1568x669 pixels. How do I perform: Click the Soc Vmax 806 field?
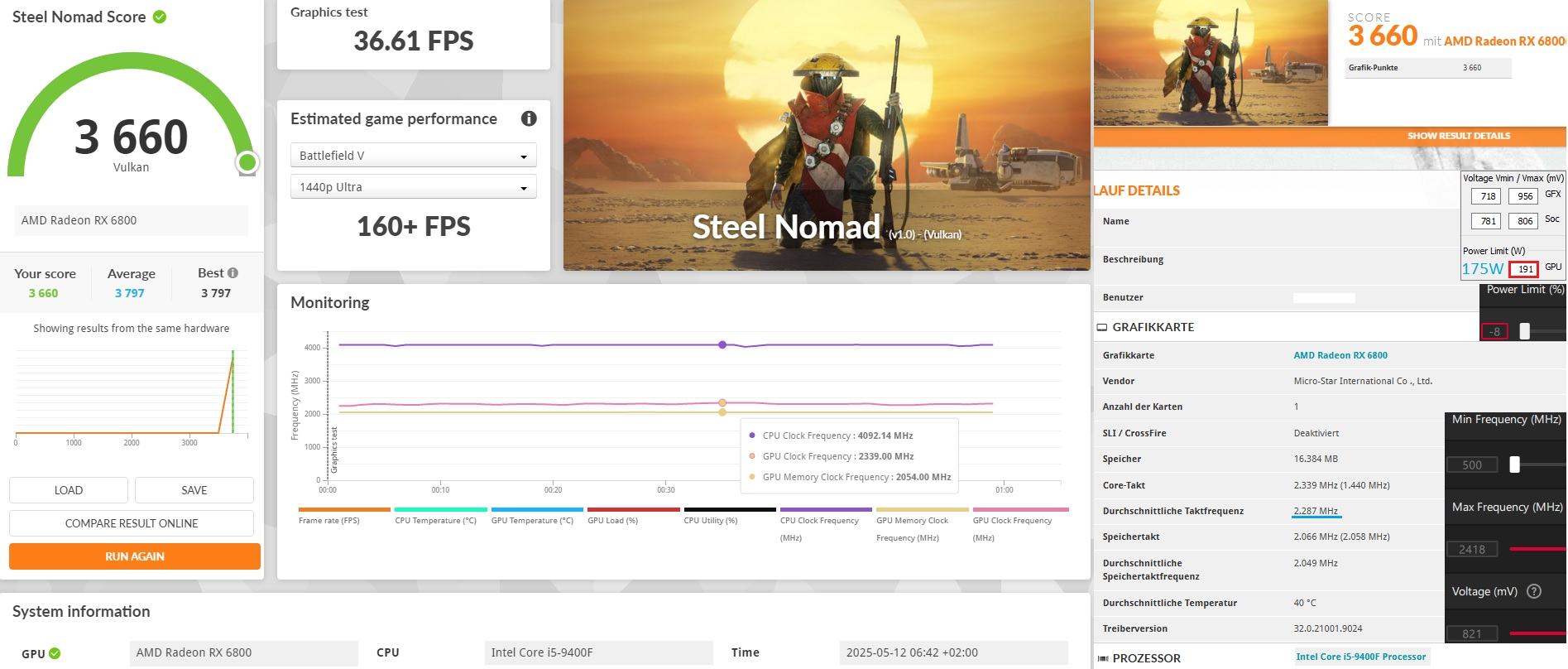1524,221
